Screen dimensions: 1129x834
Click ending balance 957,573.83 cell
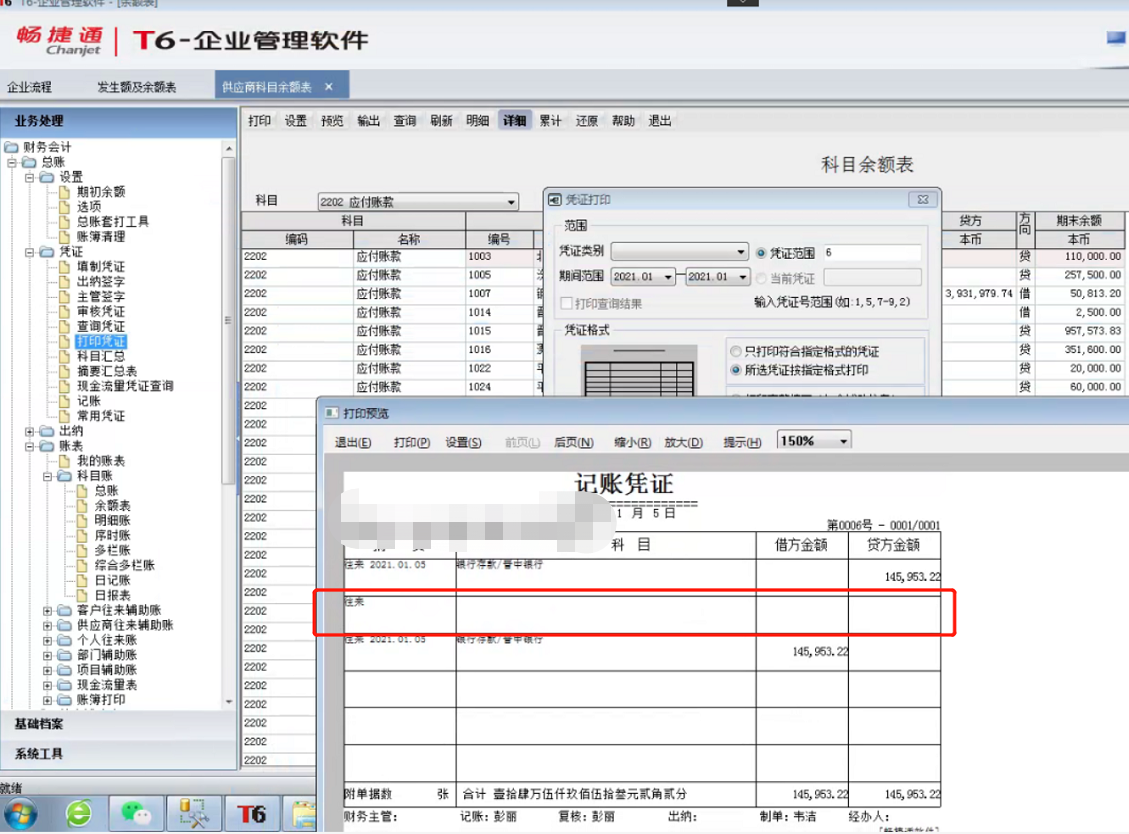point(1079,331)
